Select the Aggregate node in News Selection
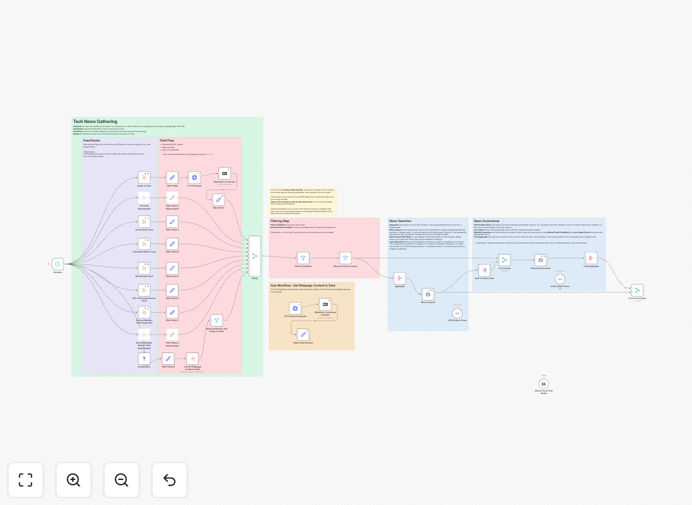Image resolution: width=692 pixels, height=505 pixels. (x=399, y=278)
